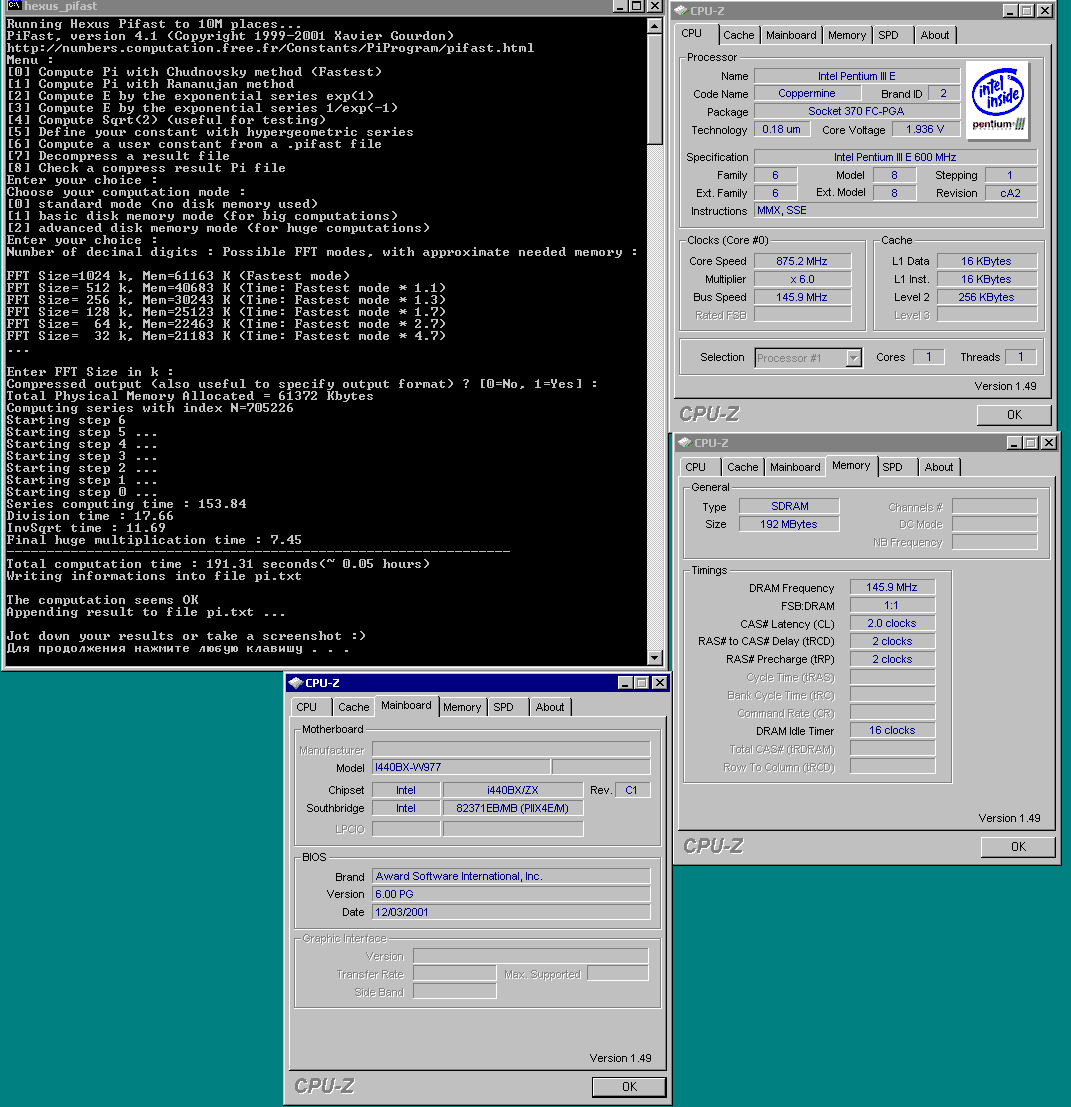The width and height of the screenshot is (1071, 1107).
Task: Open Mainboard tab in Memory CPU-Z window
Action: coord(795,467)
